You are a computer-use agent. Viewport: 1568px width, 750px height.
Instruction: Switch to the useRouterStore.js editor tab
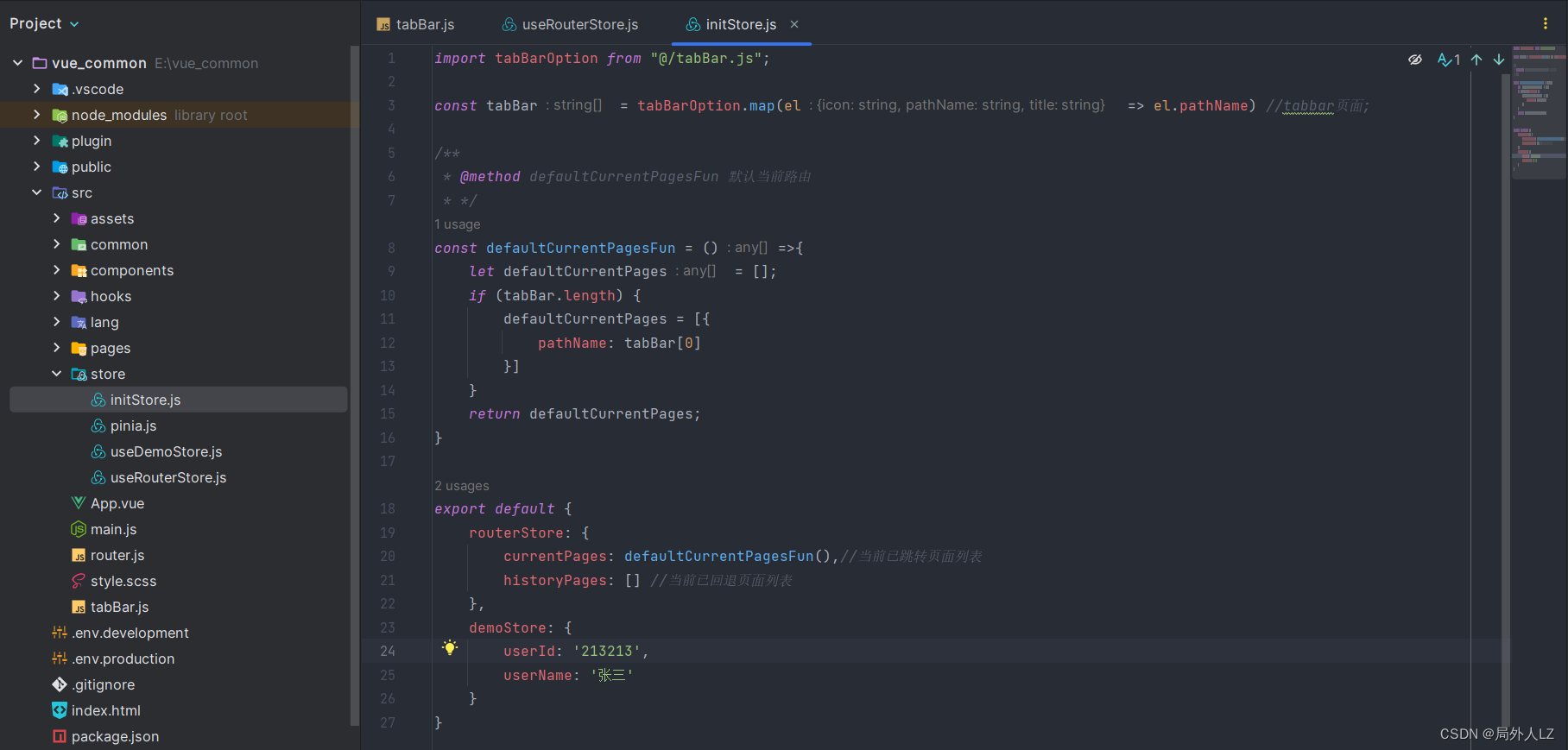pos(570,24)
